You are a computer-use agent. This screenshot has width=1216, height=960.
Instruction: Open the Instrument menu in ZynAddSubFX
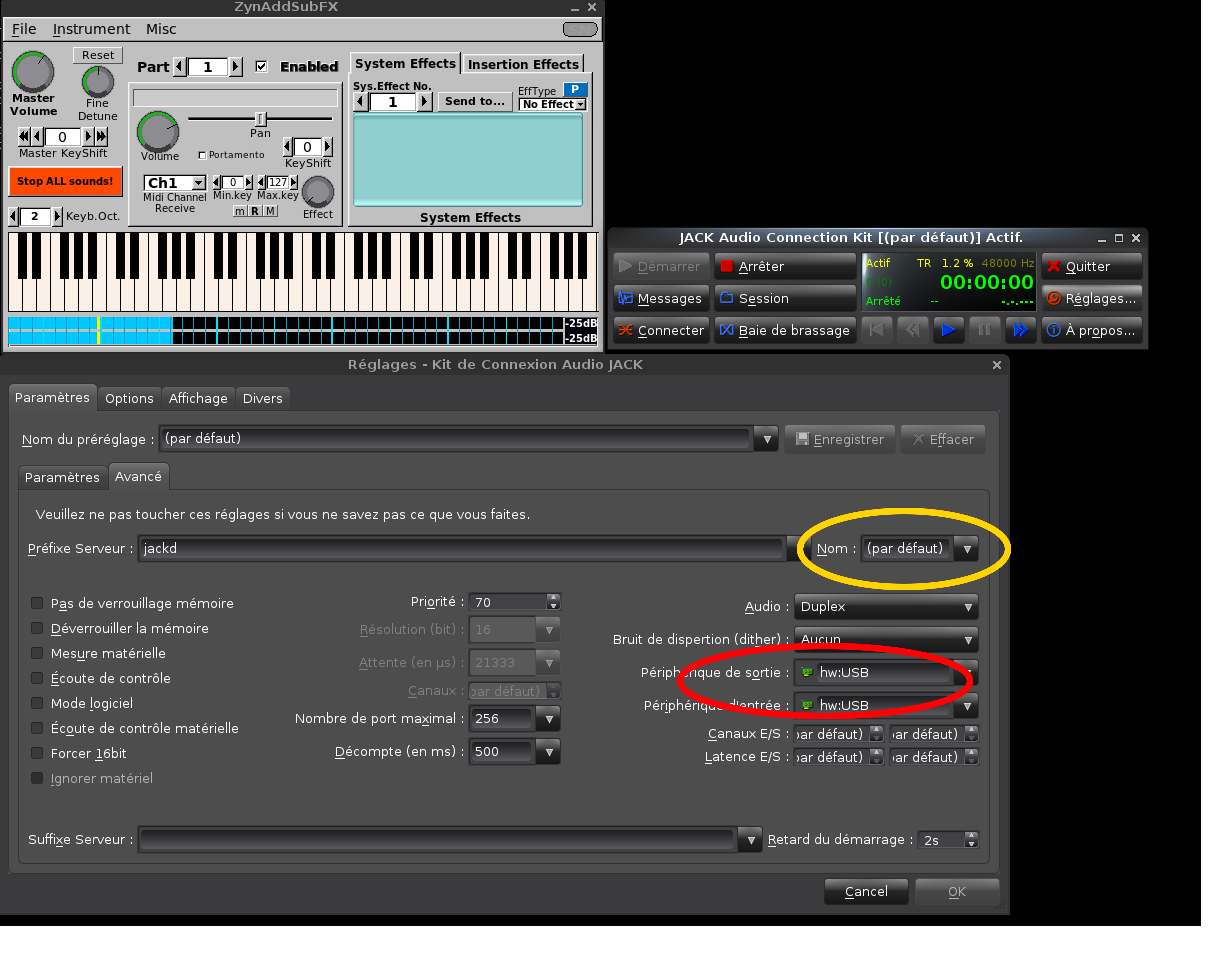(x=91, y=29)
